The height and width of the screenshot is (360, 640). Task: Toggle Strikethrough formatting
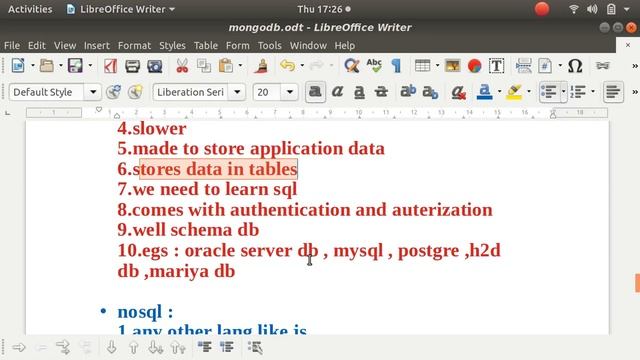(x=381, y=92)
